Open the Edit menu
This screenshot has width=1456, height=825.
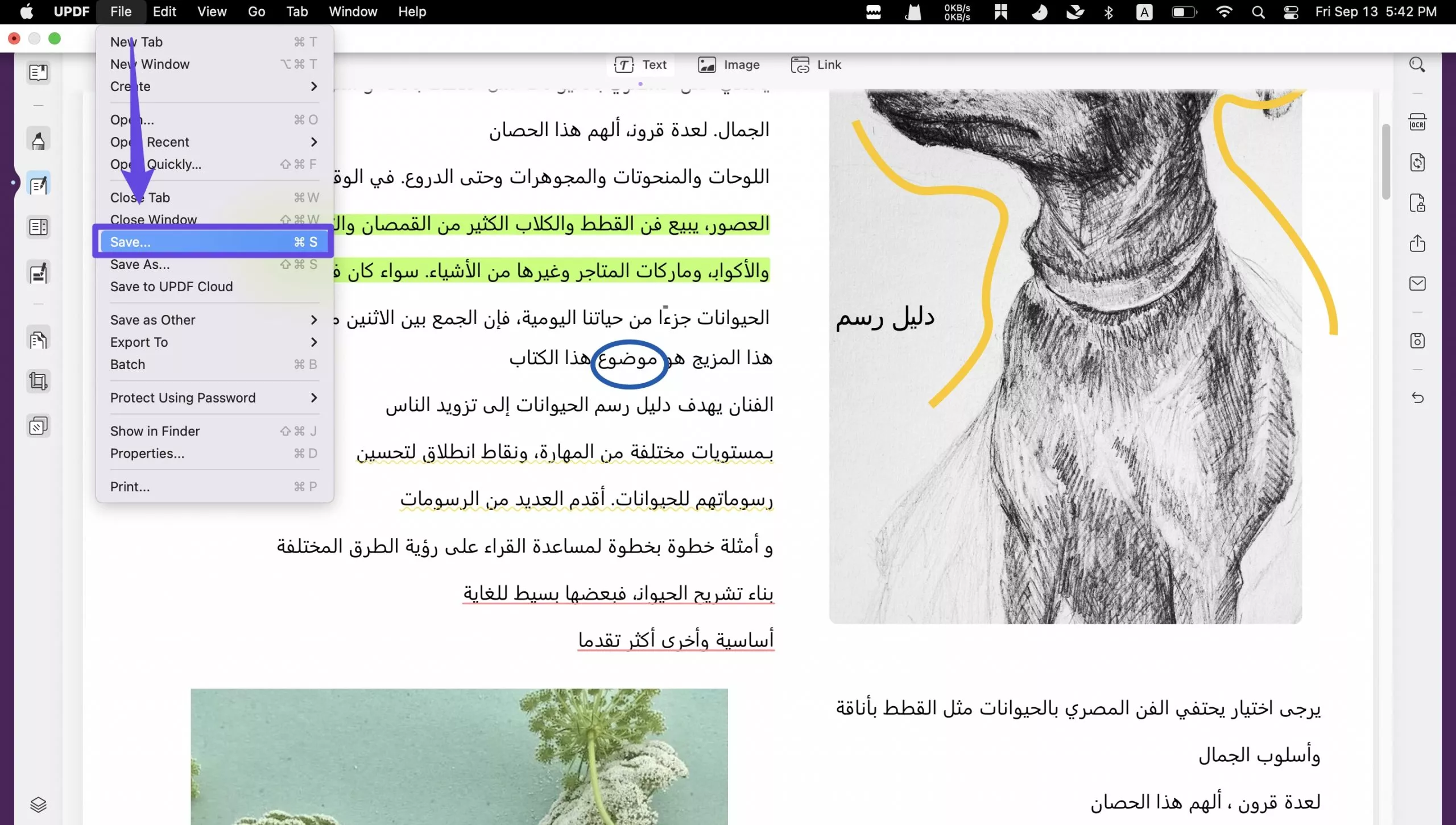tap(164, 11)
